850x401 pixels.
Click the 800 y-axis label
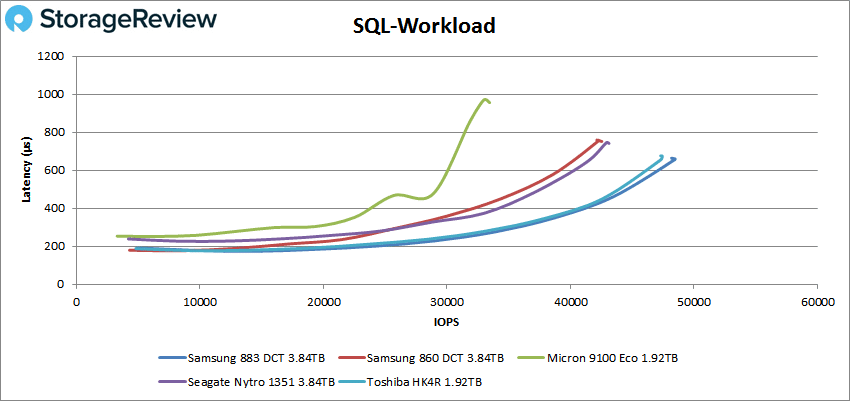point(56,132)
